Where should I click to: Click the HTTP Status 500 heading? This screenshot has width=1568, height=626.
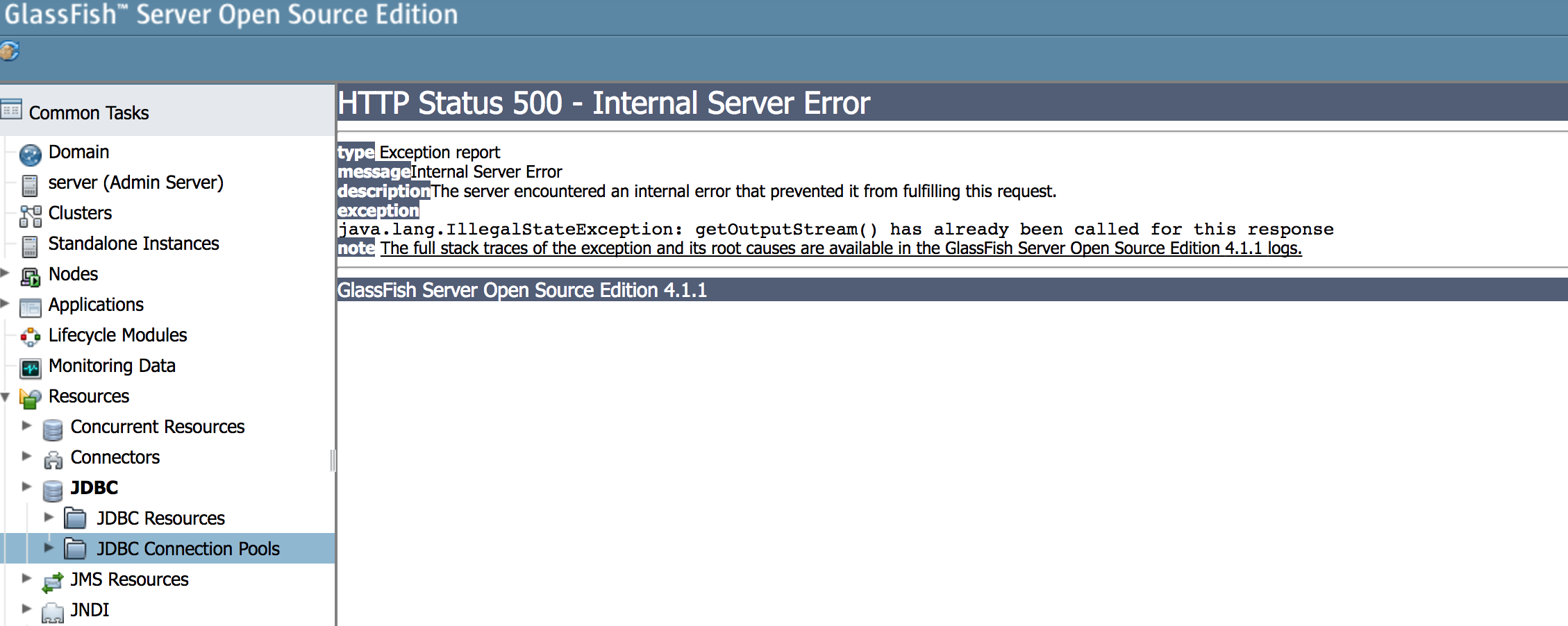(603, 103)
